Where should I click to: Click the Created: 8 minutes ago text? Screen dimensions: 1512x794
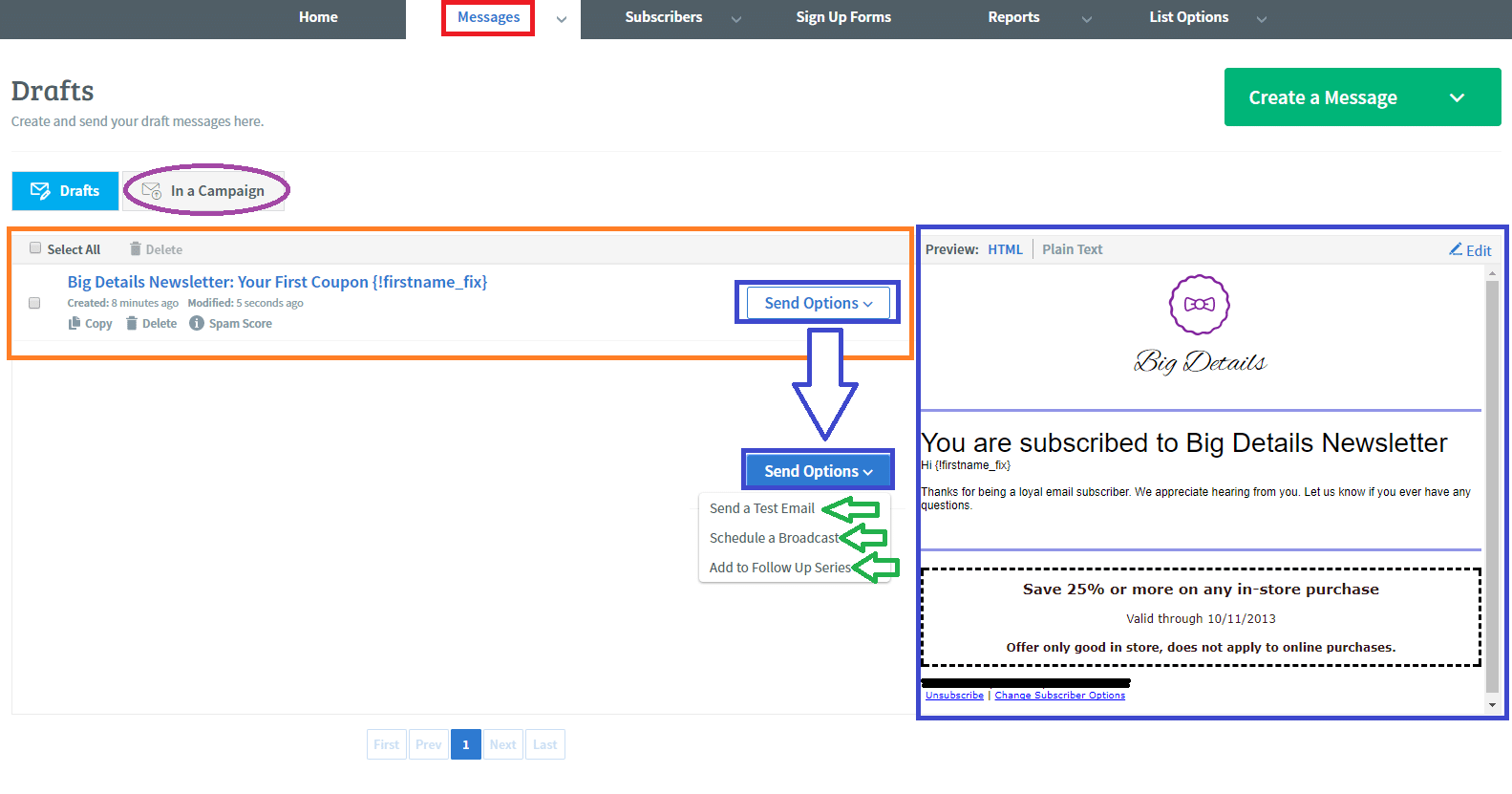pyautogui.click(x=122, y=303)
